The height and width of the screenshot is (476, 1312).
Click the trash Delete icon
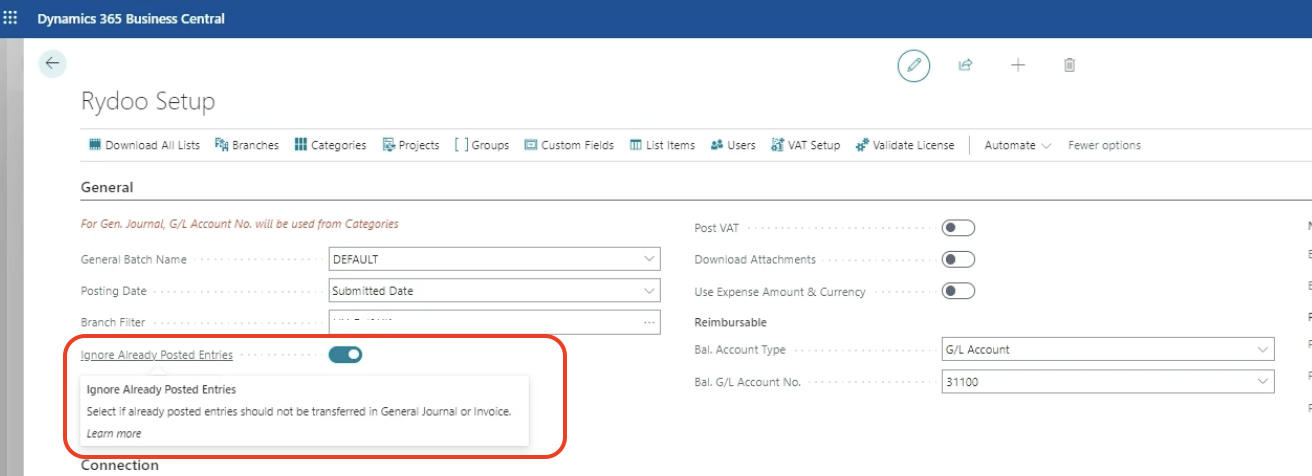click(1069, 65)
